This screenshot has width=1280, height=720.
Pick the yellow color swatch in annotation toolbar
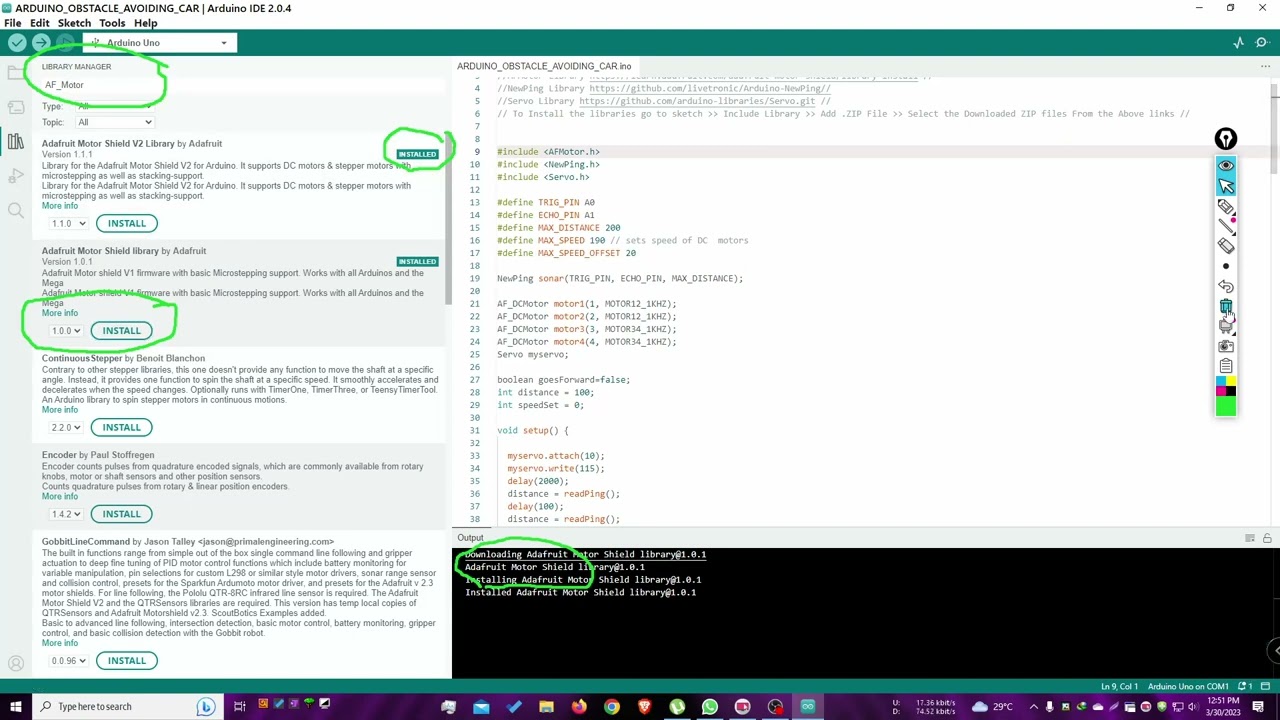(x=1231, y=381)
